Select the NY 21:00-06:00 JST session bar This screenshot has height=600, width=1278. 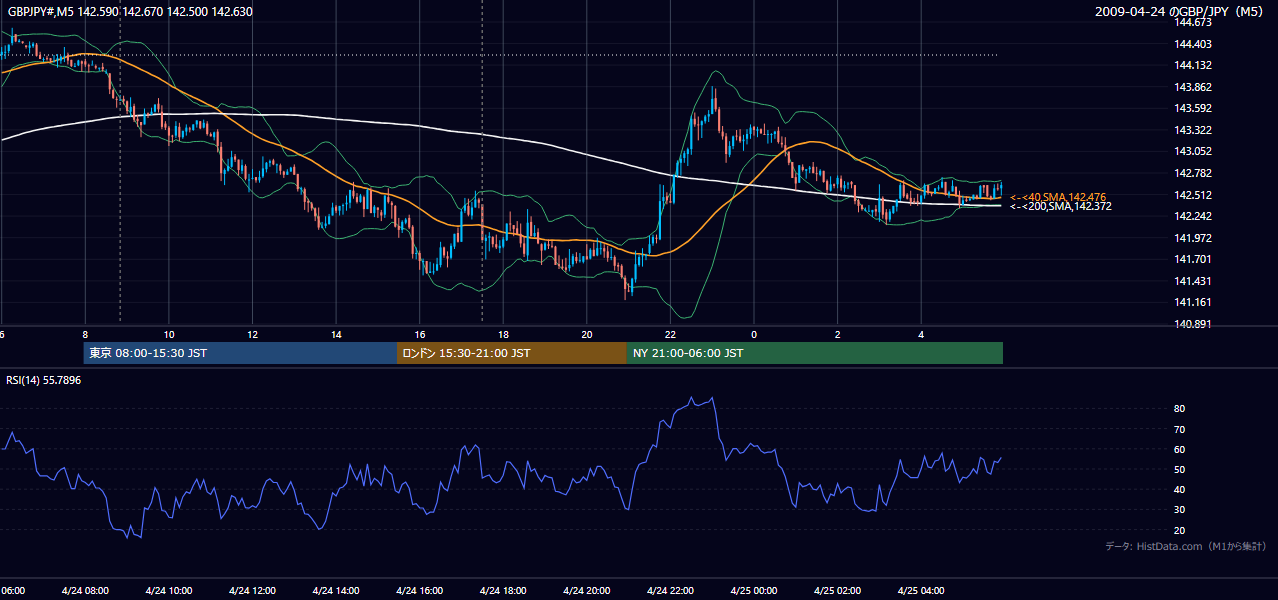click(815, 353)
